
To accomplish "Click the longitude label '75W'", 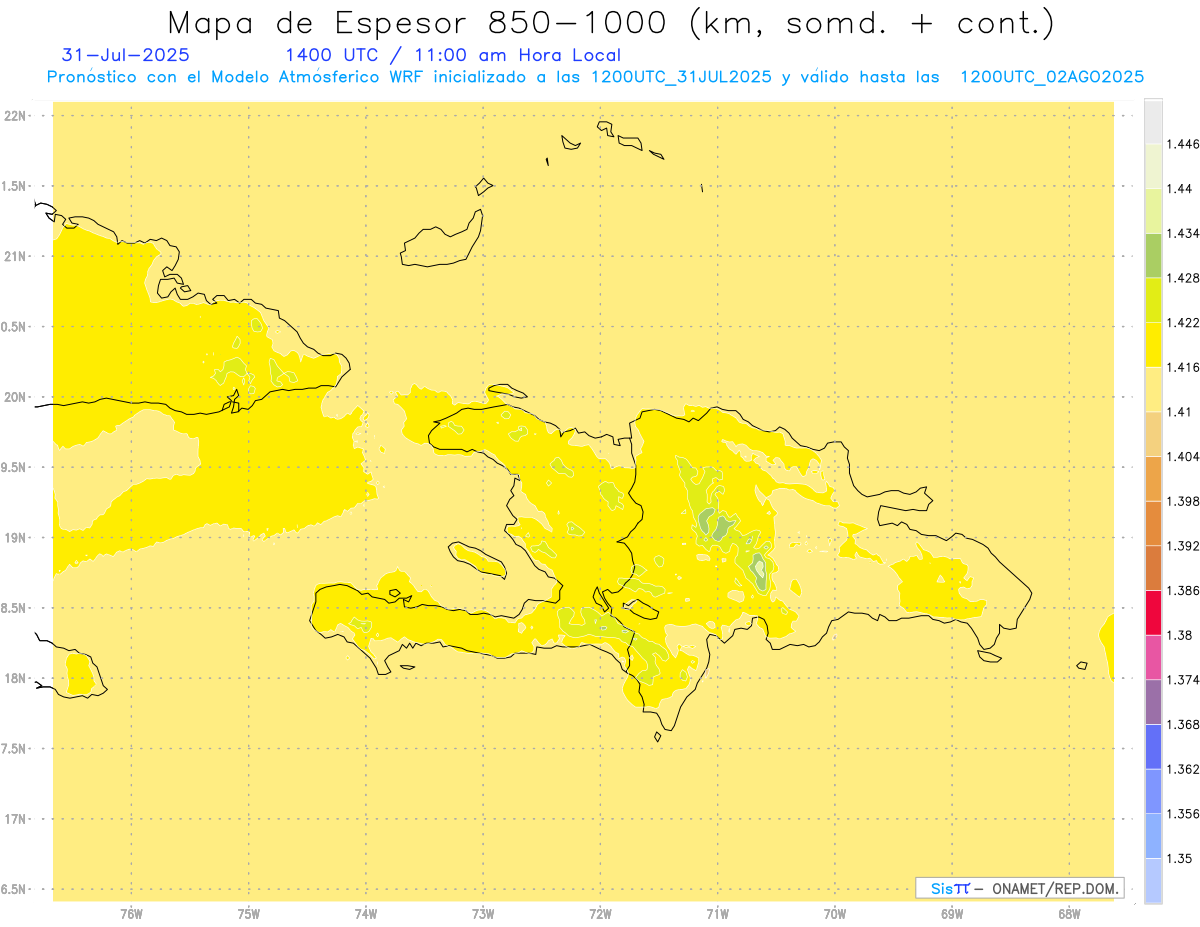I will (x=249, y=913).
